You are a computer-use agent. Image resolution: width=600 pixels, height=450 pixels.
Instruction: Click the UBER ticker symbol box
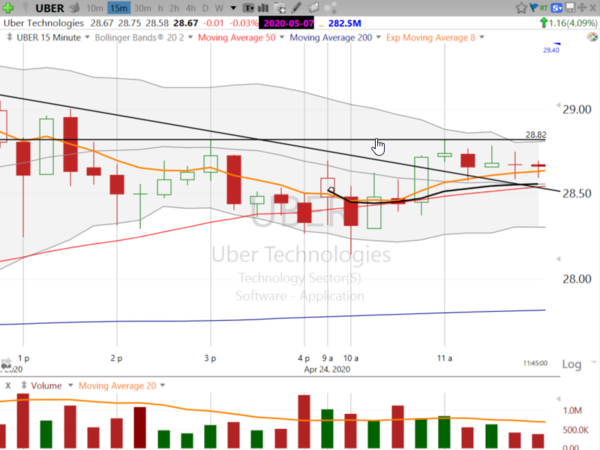click(x=50, y=8)
